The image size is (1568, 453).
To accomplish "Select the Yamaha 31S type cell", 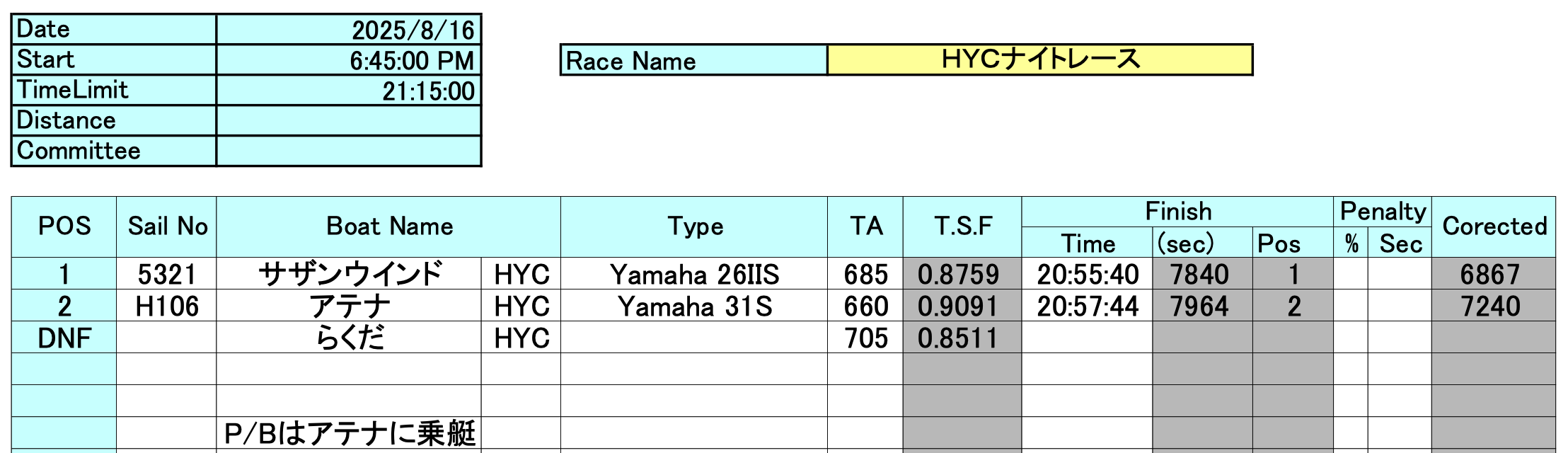I will click(x=694, y=306).
